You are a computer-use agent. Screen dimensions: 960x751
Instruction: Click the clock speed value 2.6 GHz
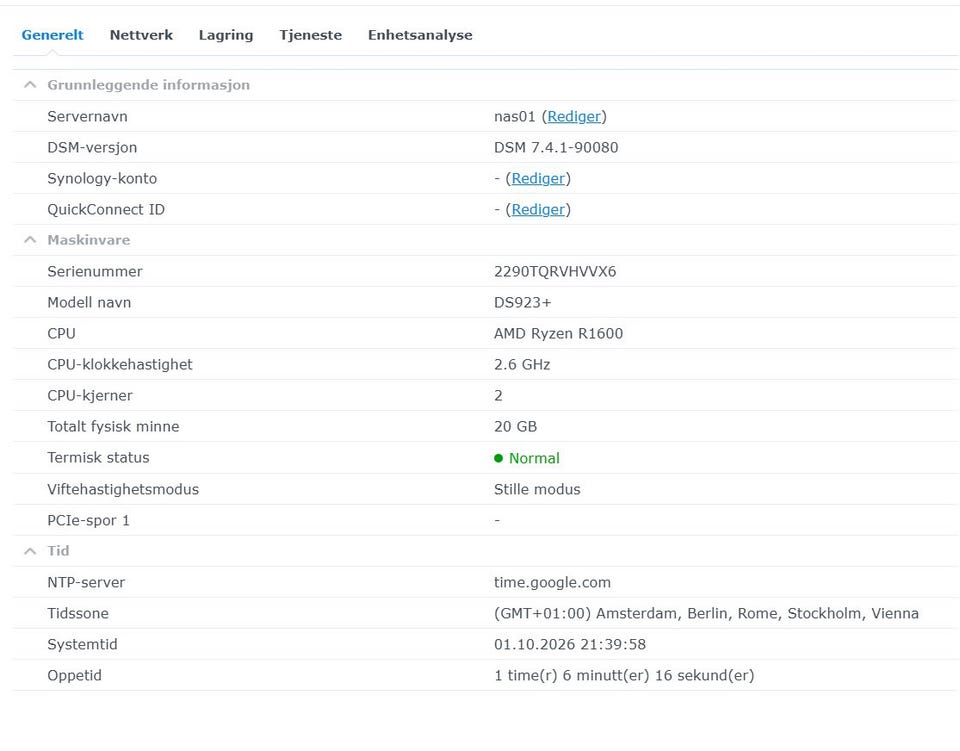tap(522, 365)
